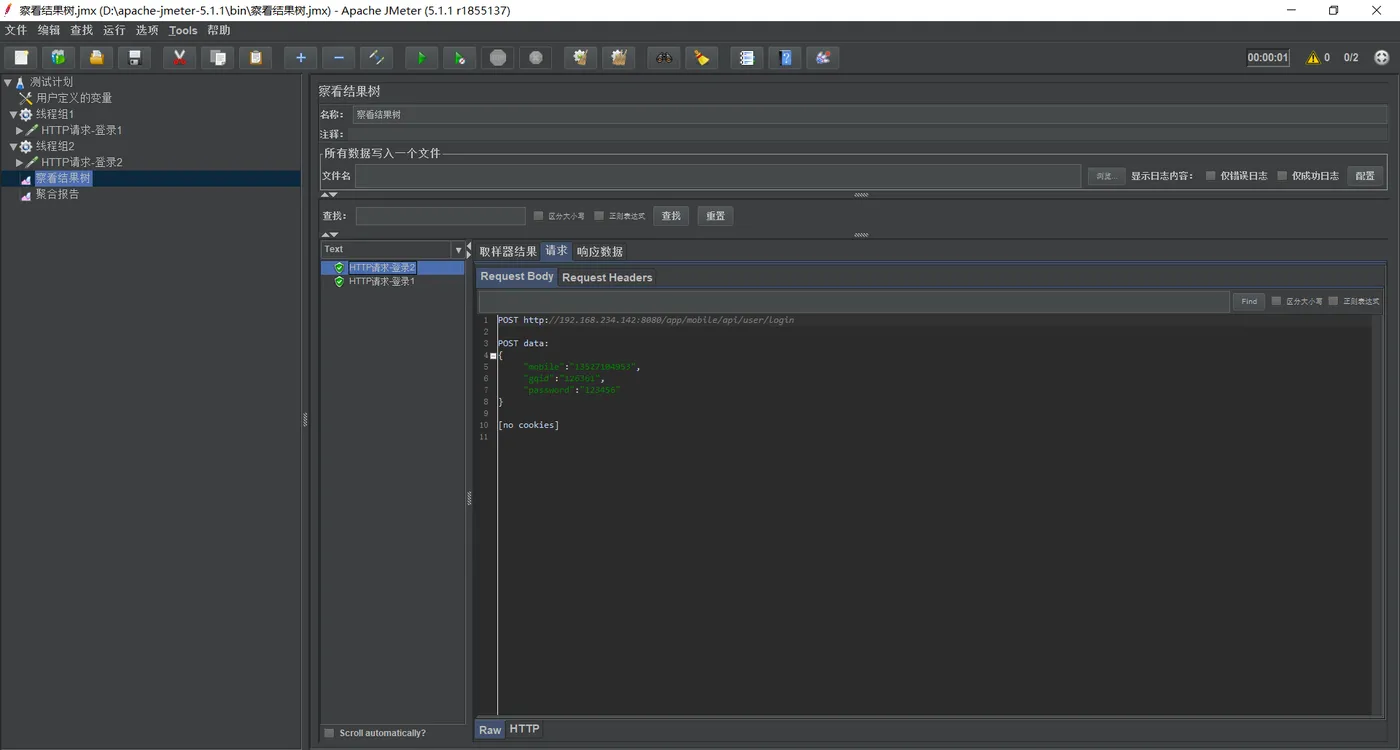Toggle the 仅错误日志 checkbox

click(1210, 175)
